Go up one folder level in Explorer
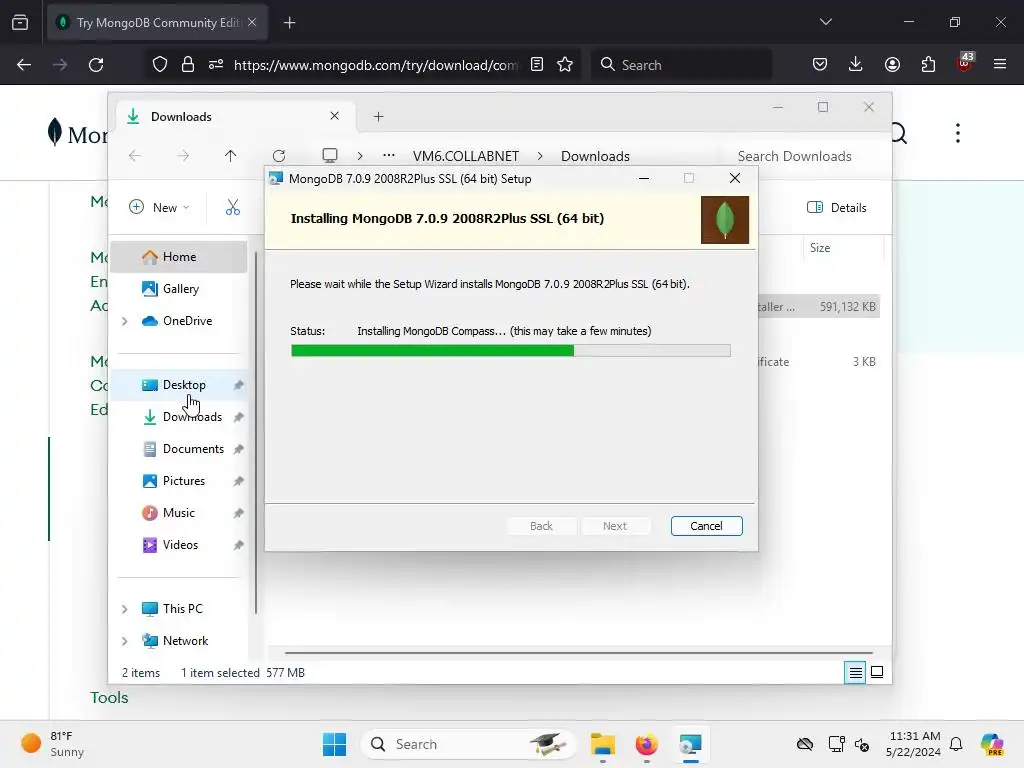This screenshot has width=1024, height=768. pos(230,155)
